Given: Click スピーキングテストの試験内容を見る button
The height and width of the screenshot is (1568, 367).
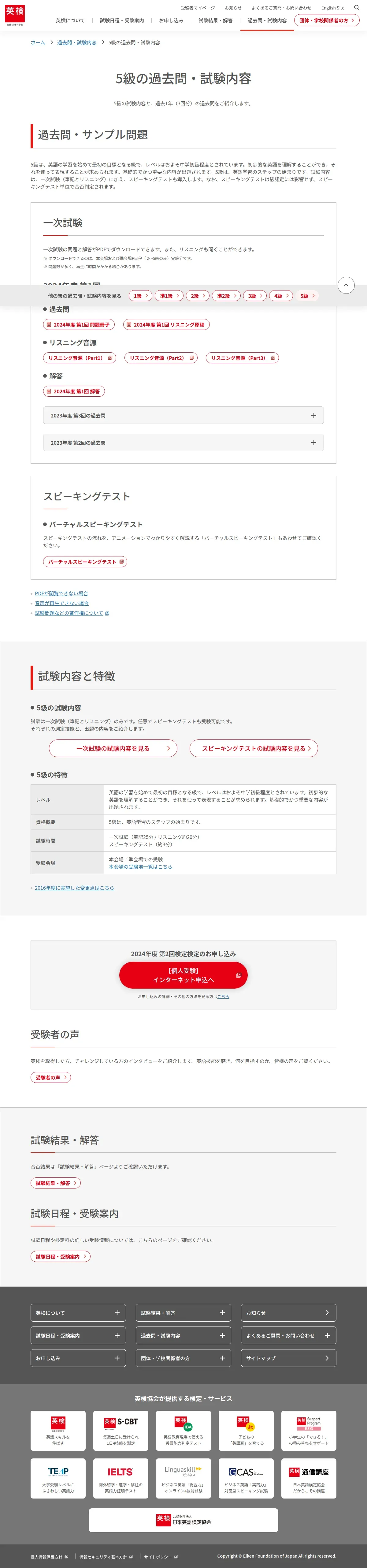Looking at the screenshot, I should 254,748.
